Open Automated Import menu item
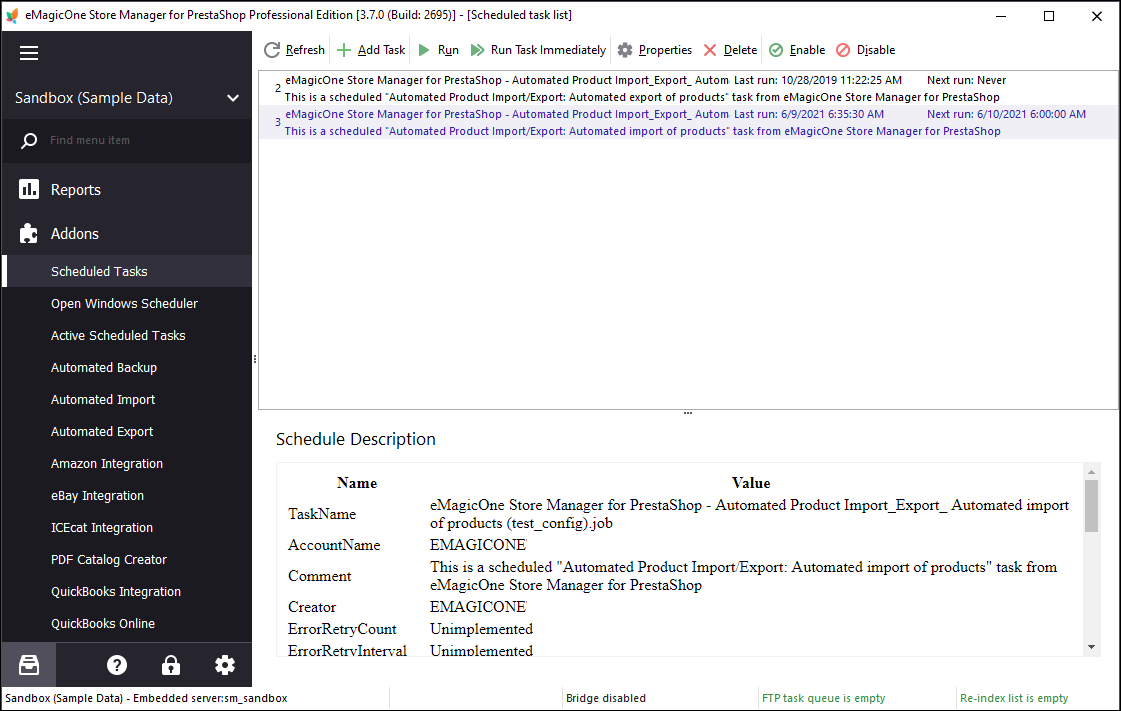1121x711 pixels. click(127, 400)
